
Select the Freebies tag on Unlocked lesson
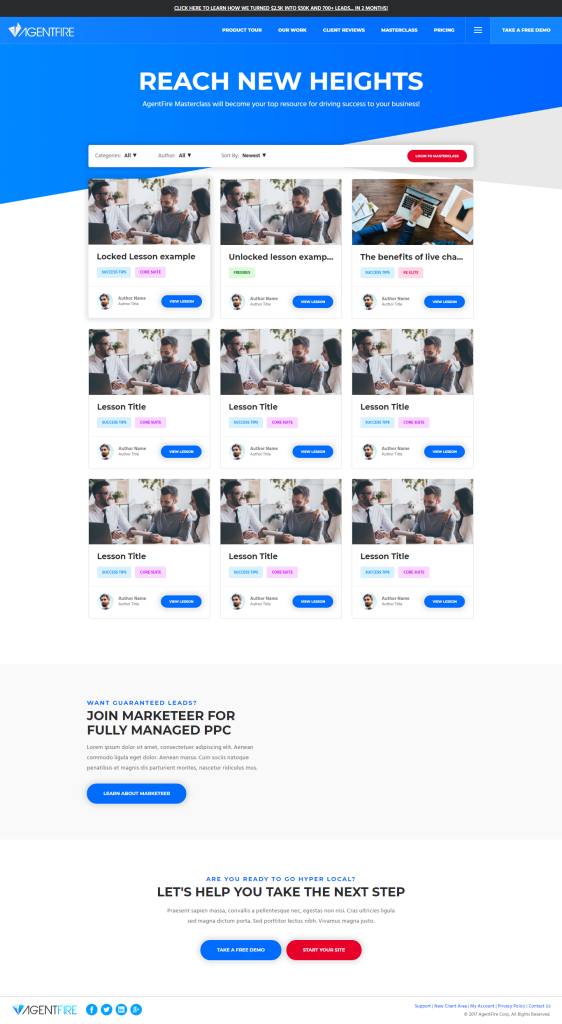tap(242, 272)
